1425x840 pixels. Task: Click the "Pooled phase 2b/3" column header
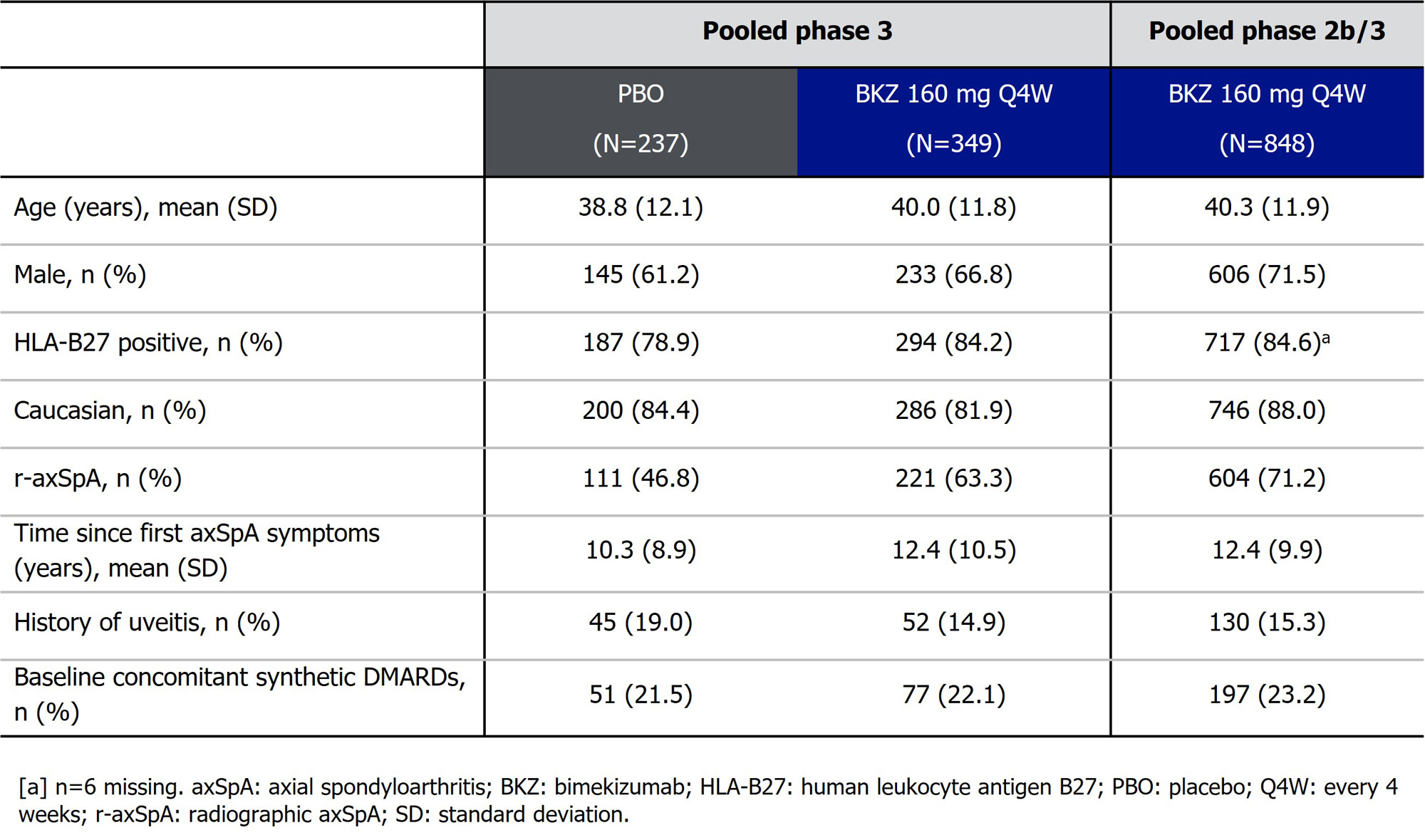click(x=1266, y=31)
